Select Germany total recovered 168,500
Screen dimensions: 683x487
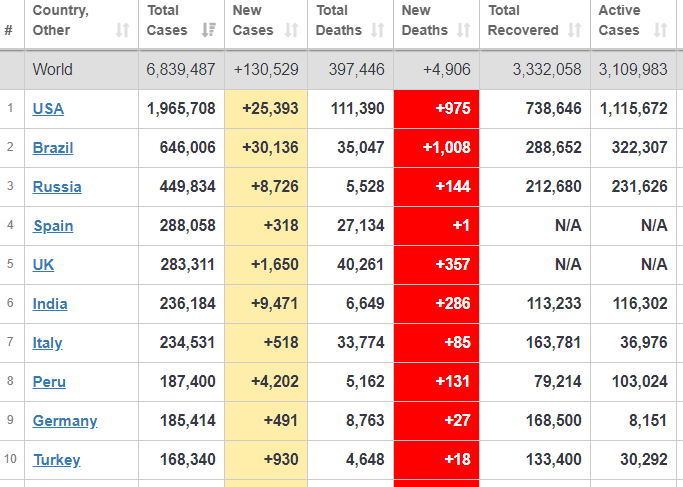tap(554, 421)
